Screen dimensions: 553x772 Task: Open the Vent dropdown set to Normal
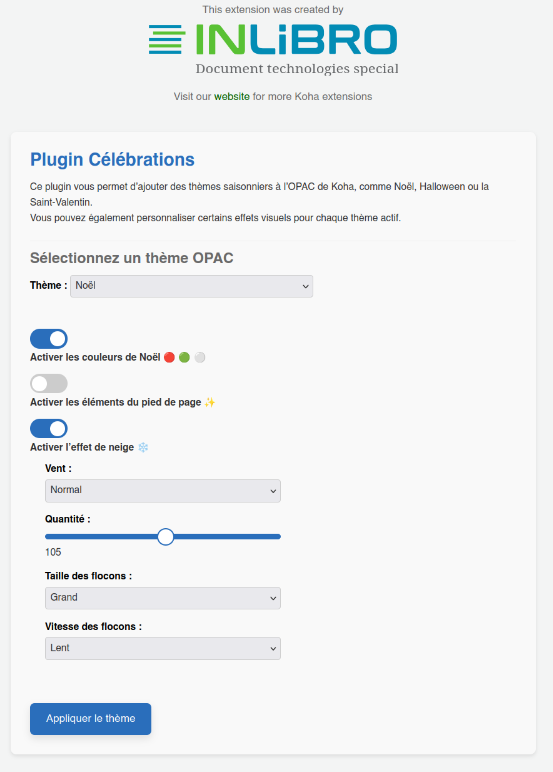click(x=163, y=491)
